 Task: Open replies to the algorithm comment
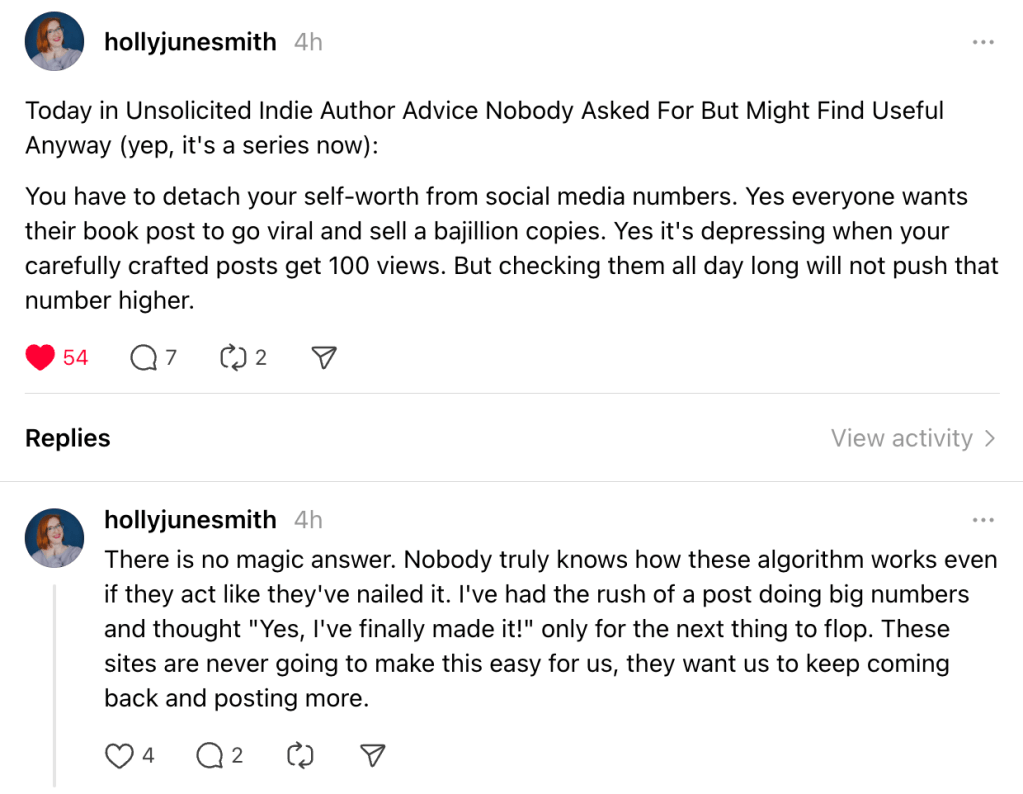tap(209, 755)
